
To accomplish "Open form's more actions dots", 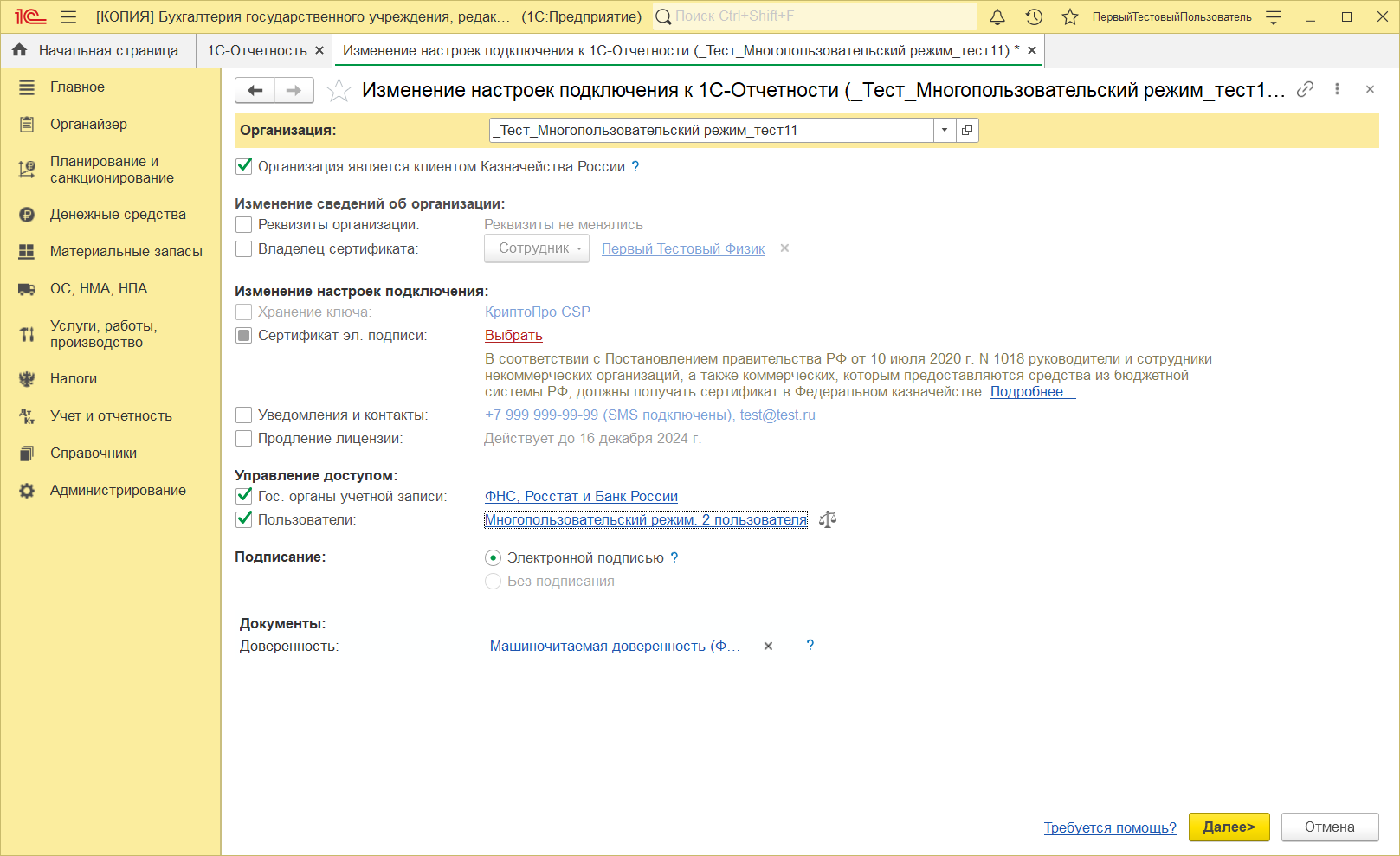I will click(1337, 89).
